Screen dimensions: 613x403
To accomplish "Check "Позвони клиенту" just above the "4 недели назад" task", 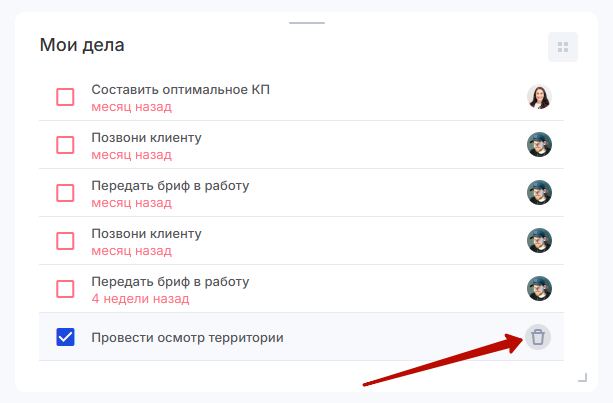I will click(x=65, y=241).
